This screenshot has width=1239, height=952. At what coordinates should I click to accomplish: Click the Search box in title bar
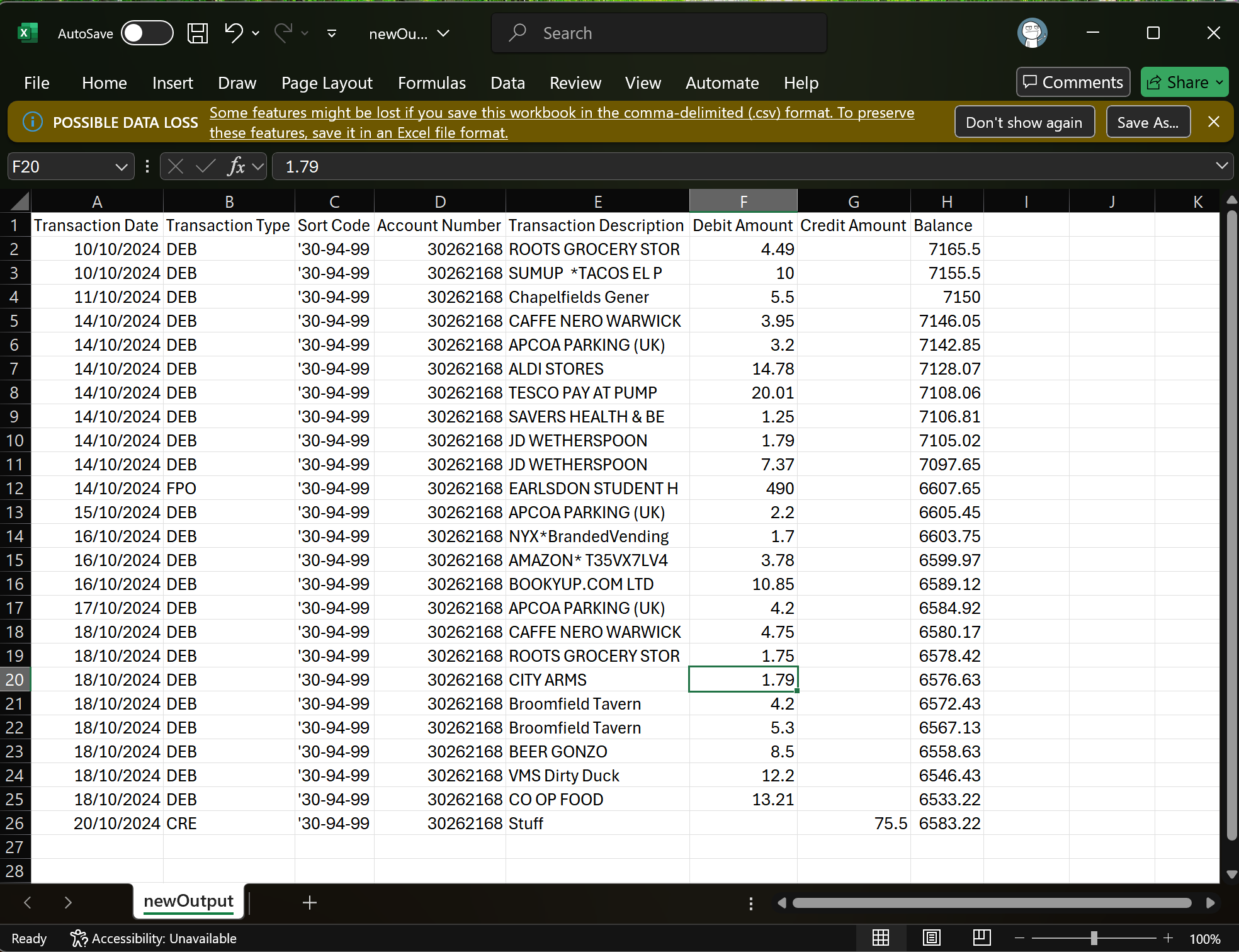659,33
